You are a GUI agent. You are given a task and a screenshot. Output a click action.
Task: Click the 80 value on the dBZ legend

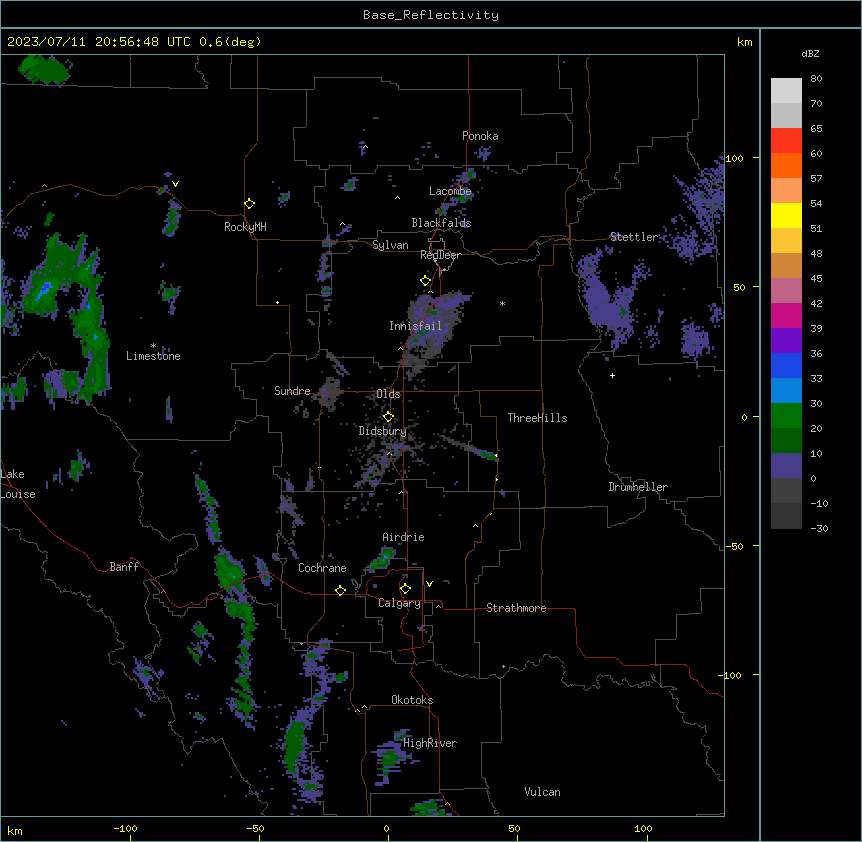click(x=816, y=79)
